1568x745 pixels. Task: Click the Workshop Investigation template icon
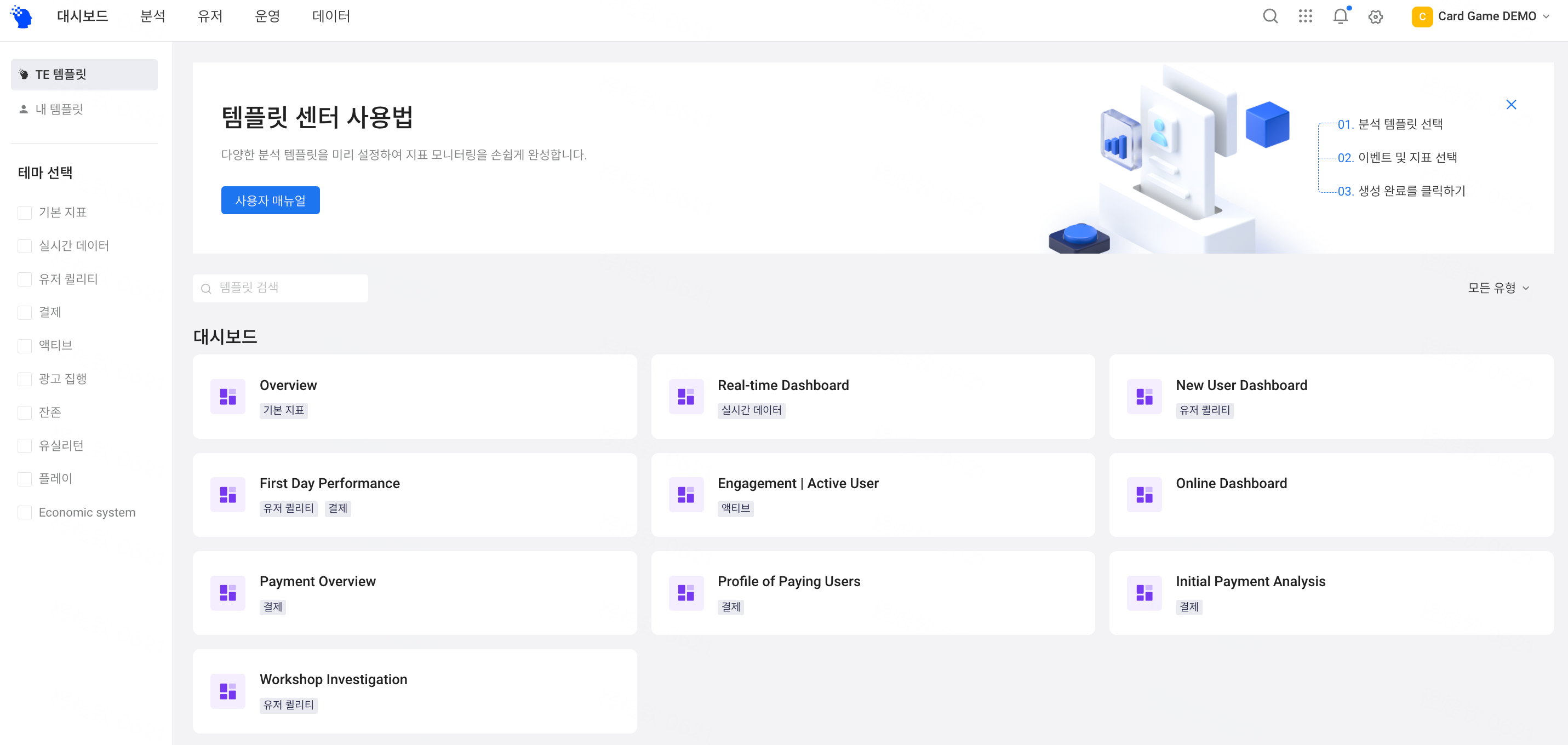tap(228, 691)
